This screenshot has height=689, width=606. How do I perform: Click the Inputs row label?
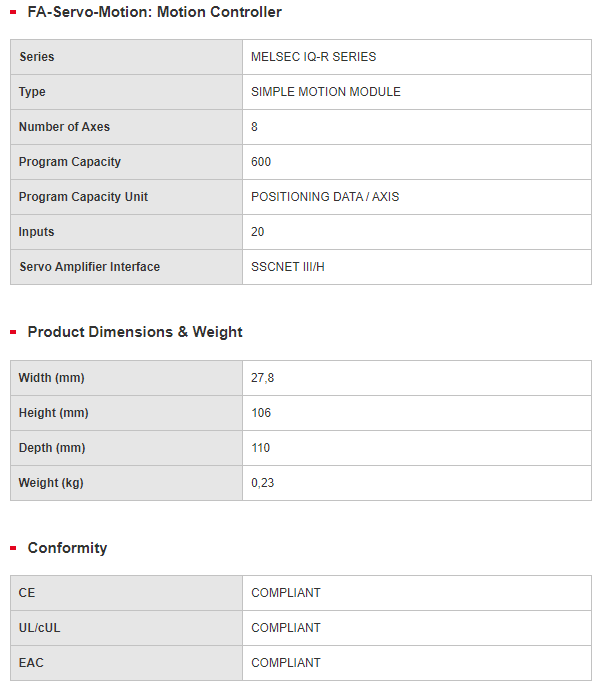(36, 232)
